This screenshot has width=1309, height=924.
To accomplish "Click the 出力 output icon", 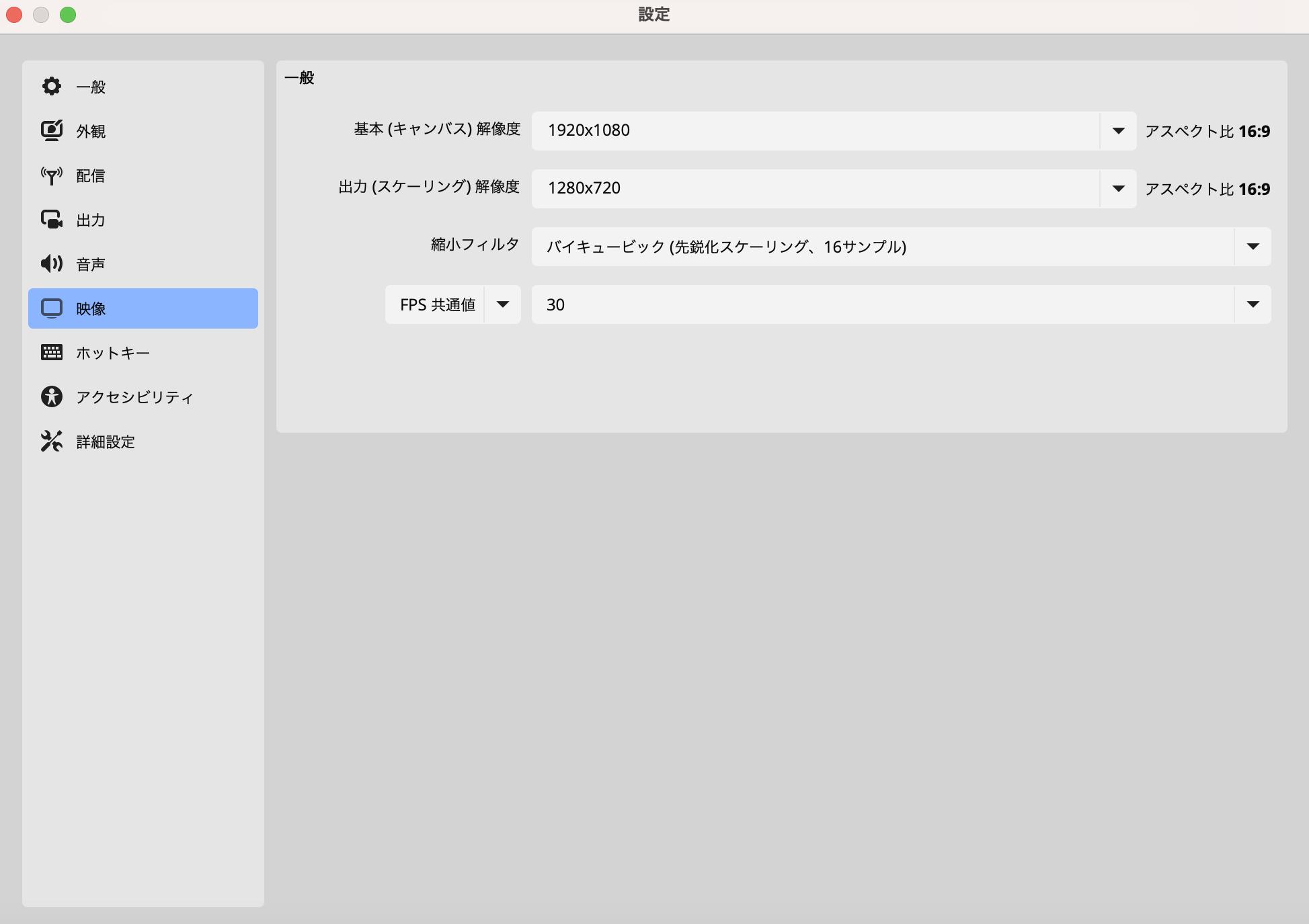I will click(52, 220).
